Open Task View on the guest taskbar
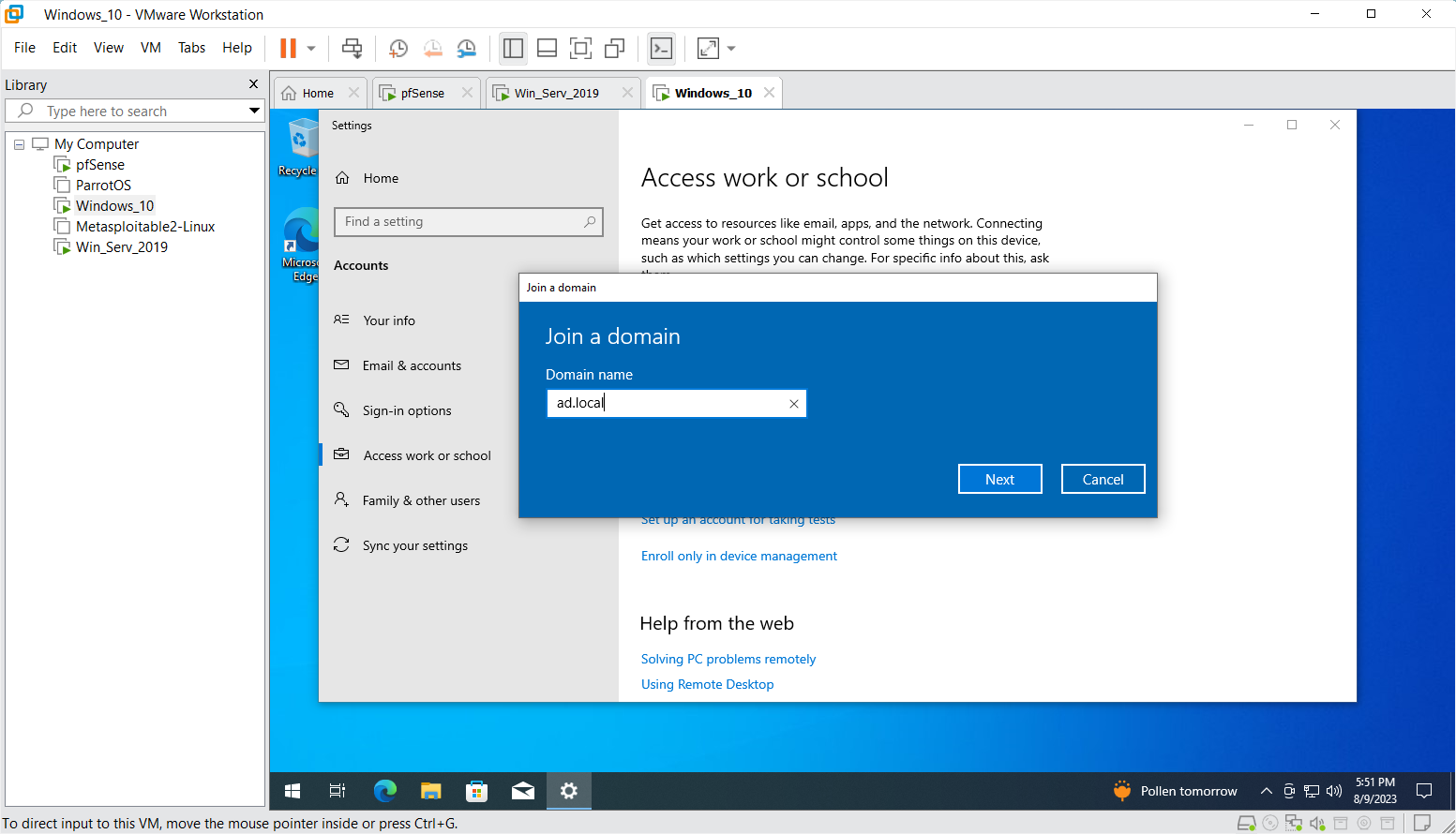This screenshot has height=834, width=1456. click(338, 791)
